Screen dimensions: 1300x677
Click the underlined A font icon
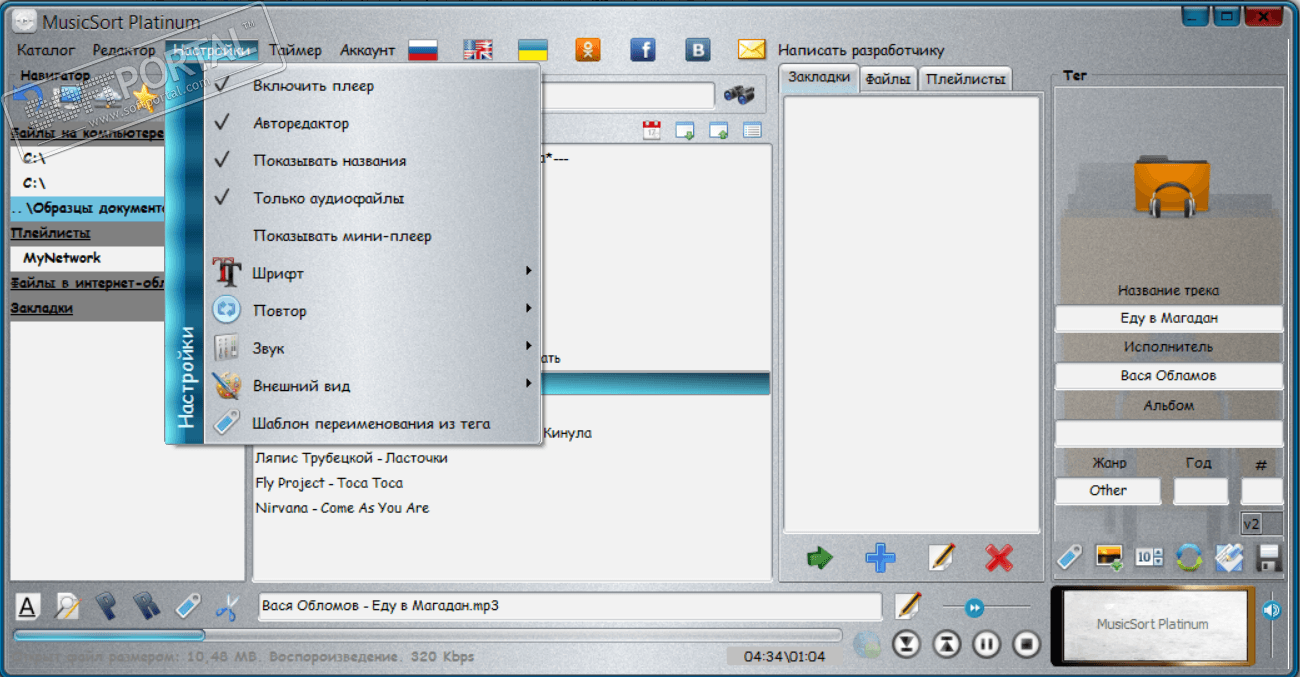[x=27, y=606]
